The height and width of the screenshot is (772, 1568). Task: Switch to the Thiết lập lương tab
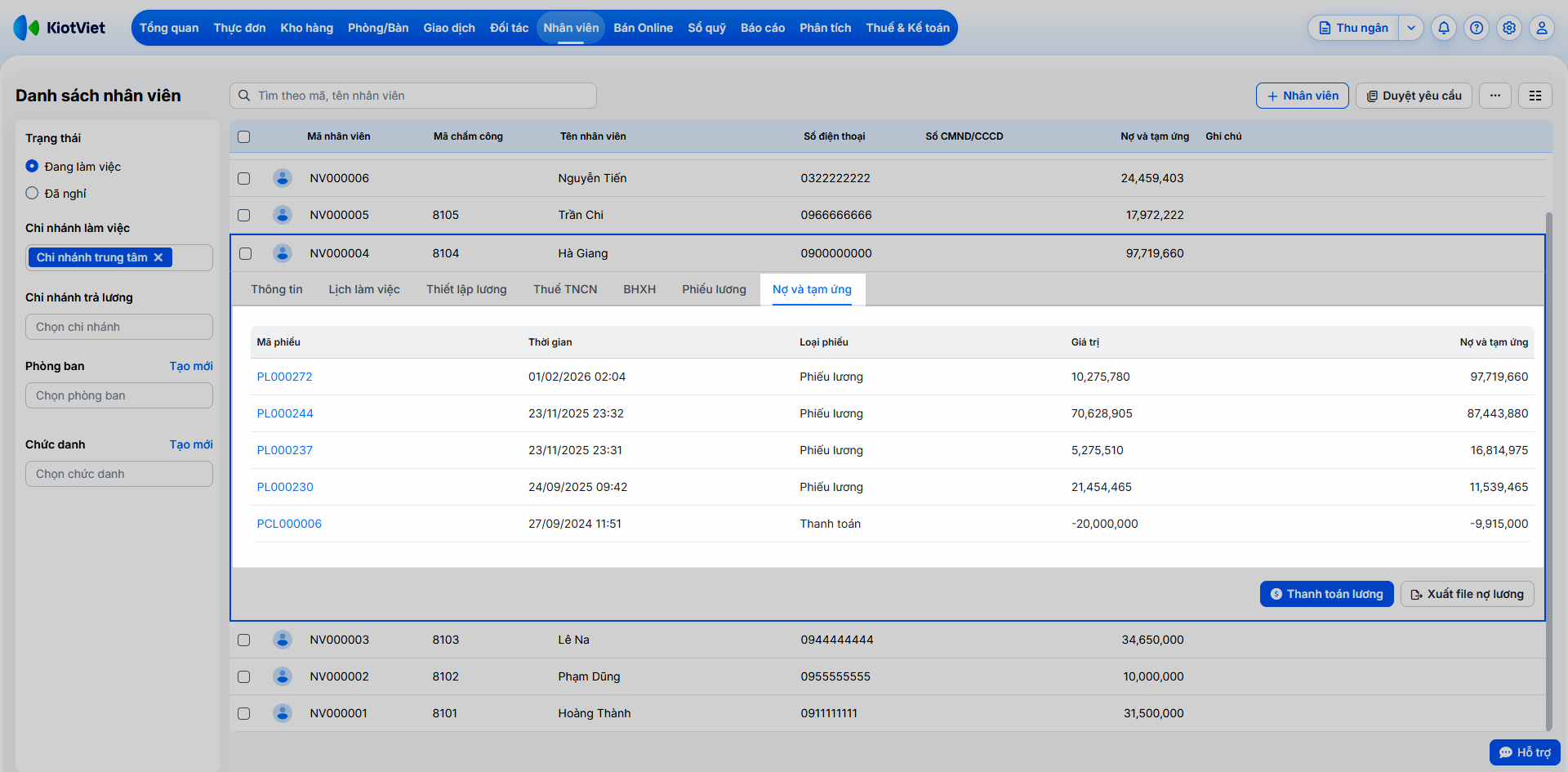466,289
